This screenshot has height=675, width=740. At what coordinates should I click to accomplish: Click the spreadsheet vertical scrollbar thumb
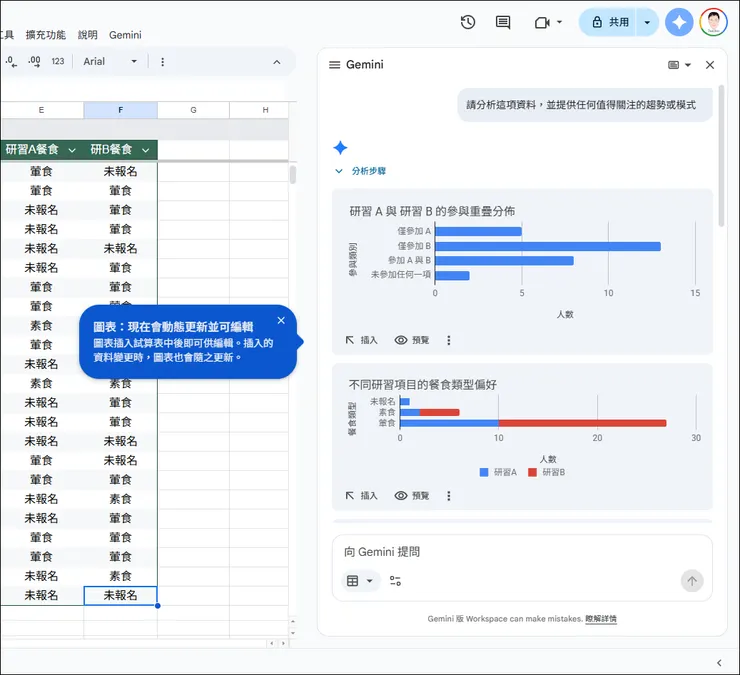point(293,174)
